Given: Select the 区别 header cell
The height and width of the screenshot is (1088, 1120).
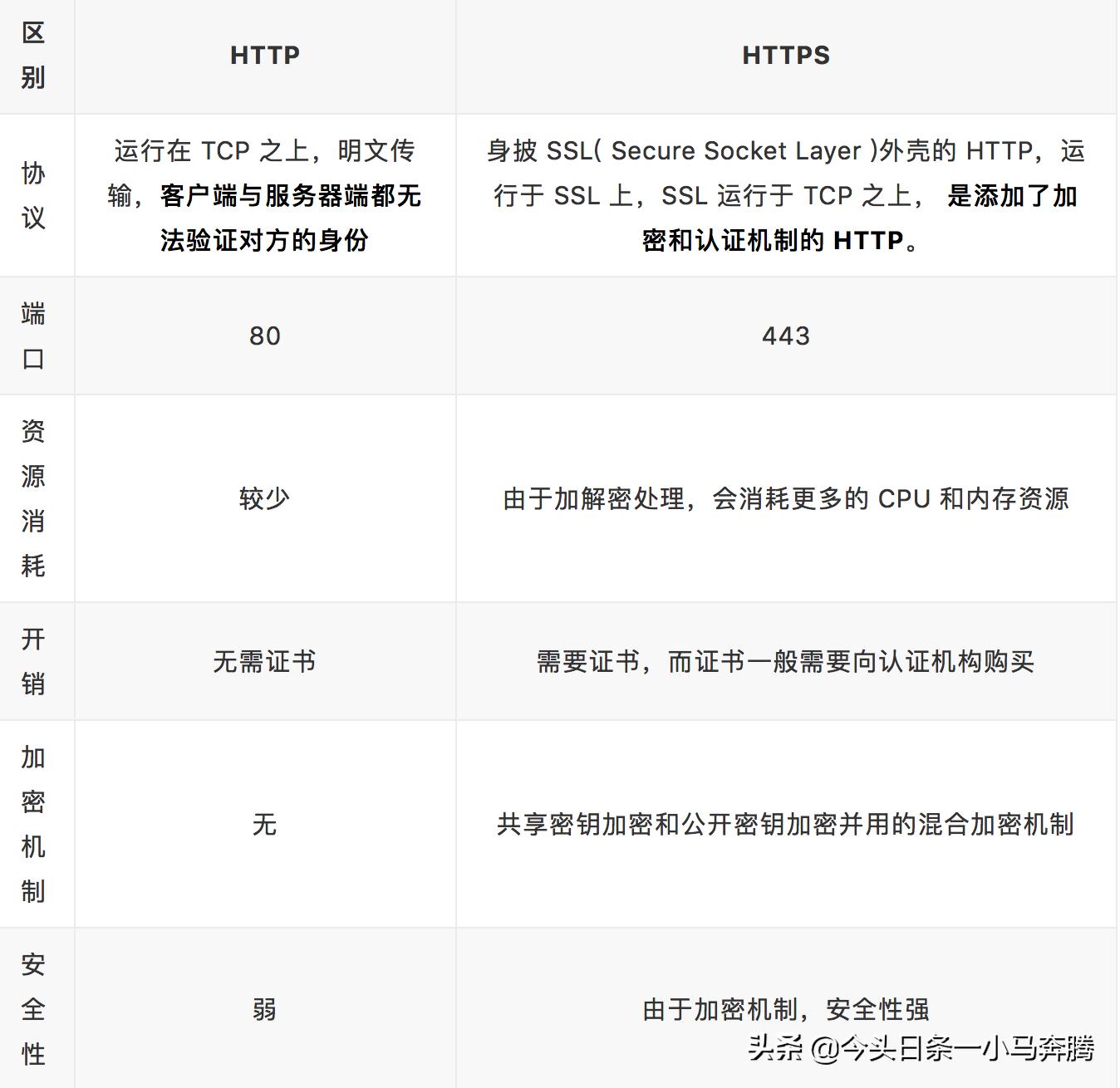Looking at the screenshot, I should point(34,55).
